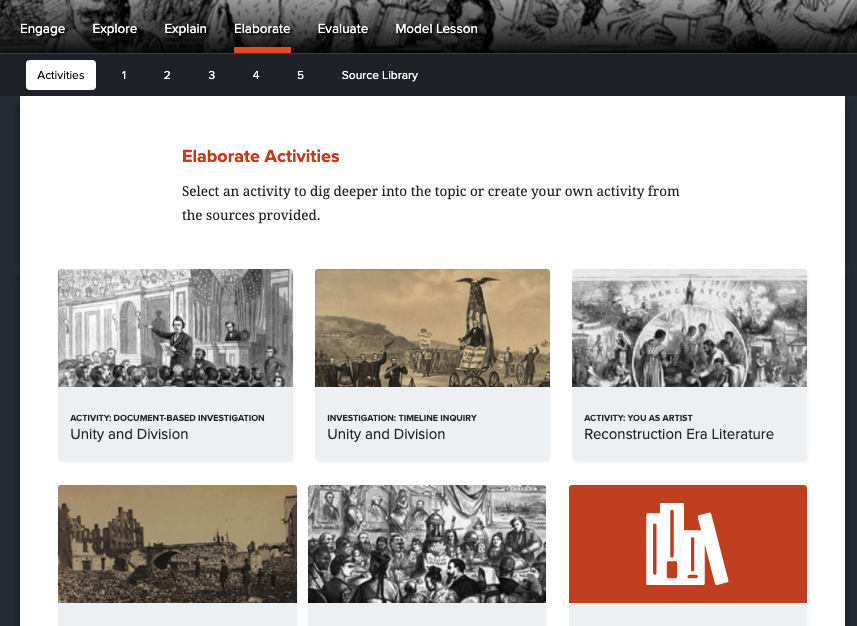Go to the Explore section

115,29
